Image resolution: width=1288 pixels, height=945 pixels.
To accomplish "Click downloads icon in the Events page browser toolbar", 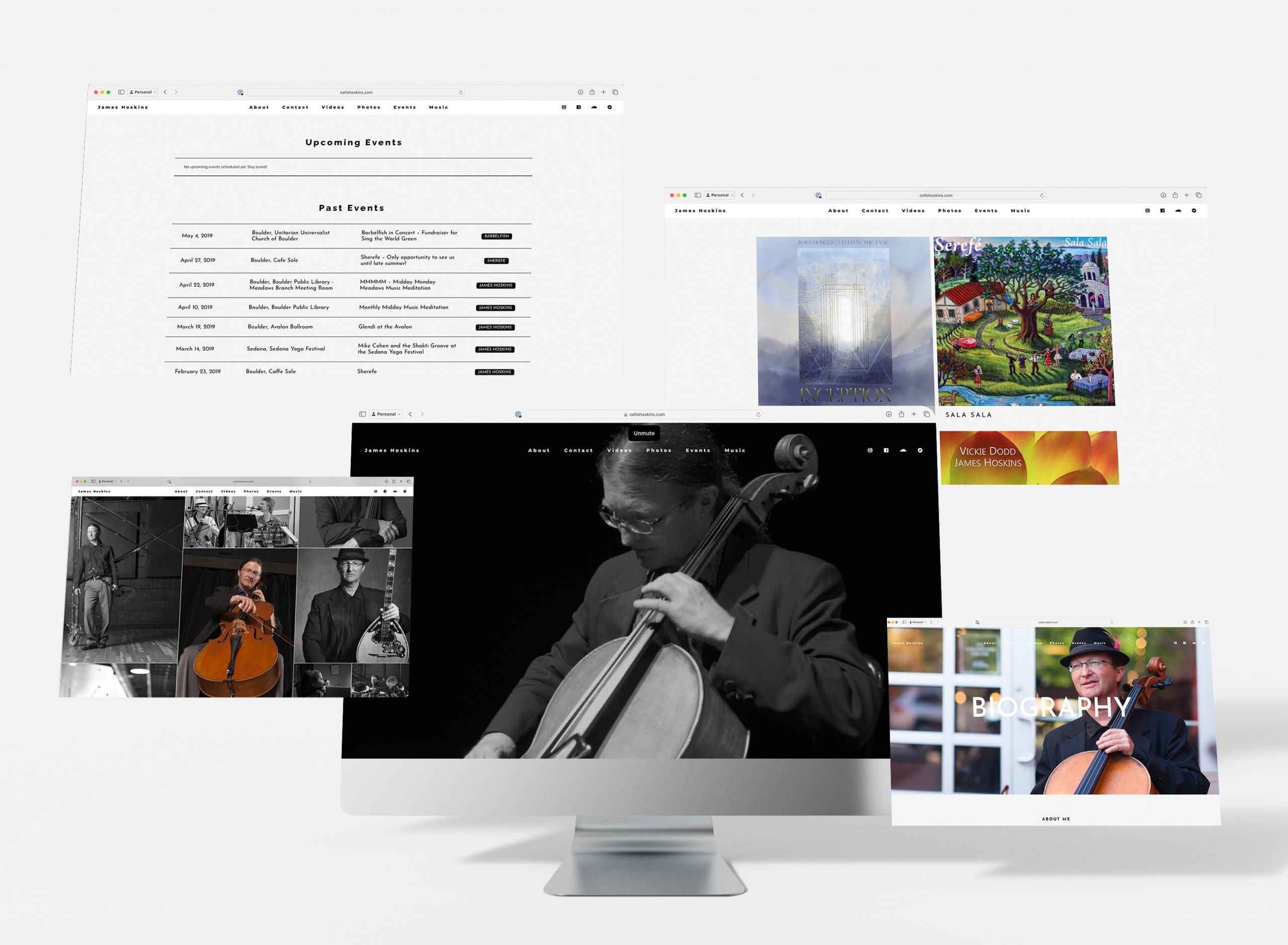I will tap(580, 92).
